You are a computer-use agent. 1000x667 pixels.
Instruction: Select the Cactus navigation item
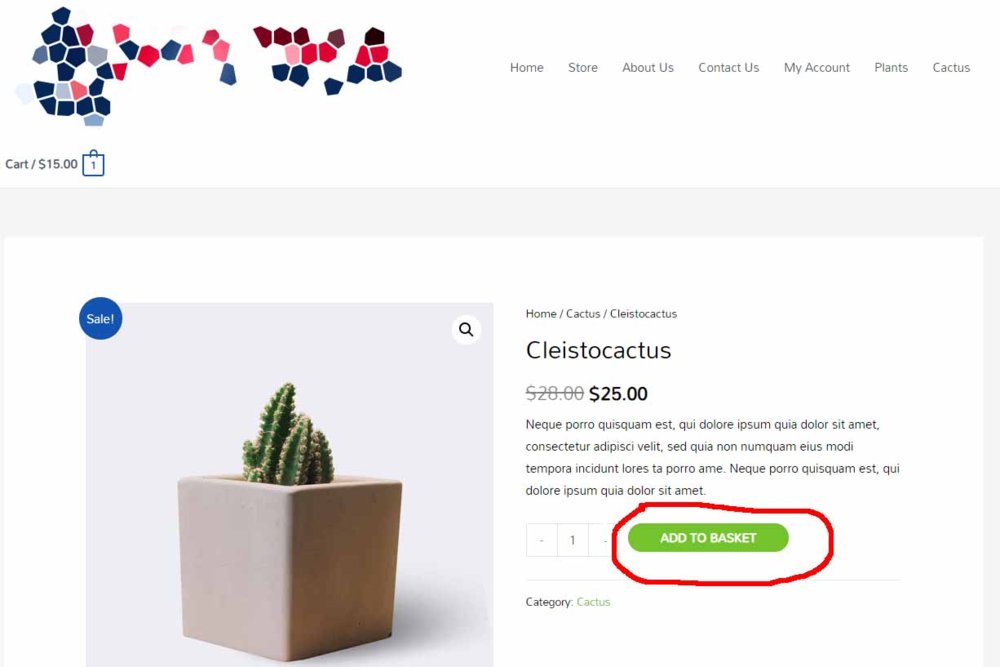[951, 68]
